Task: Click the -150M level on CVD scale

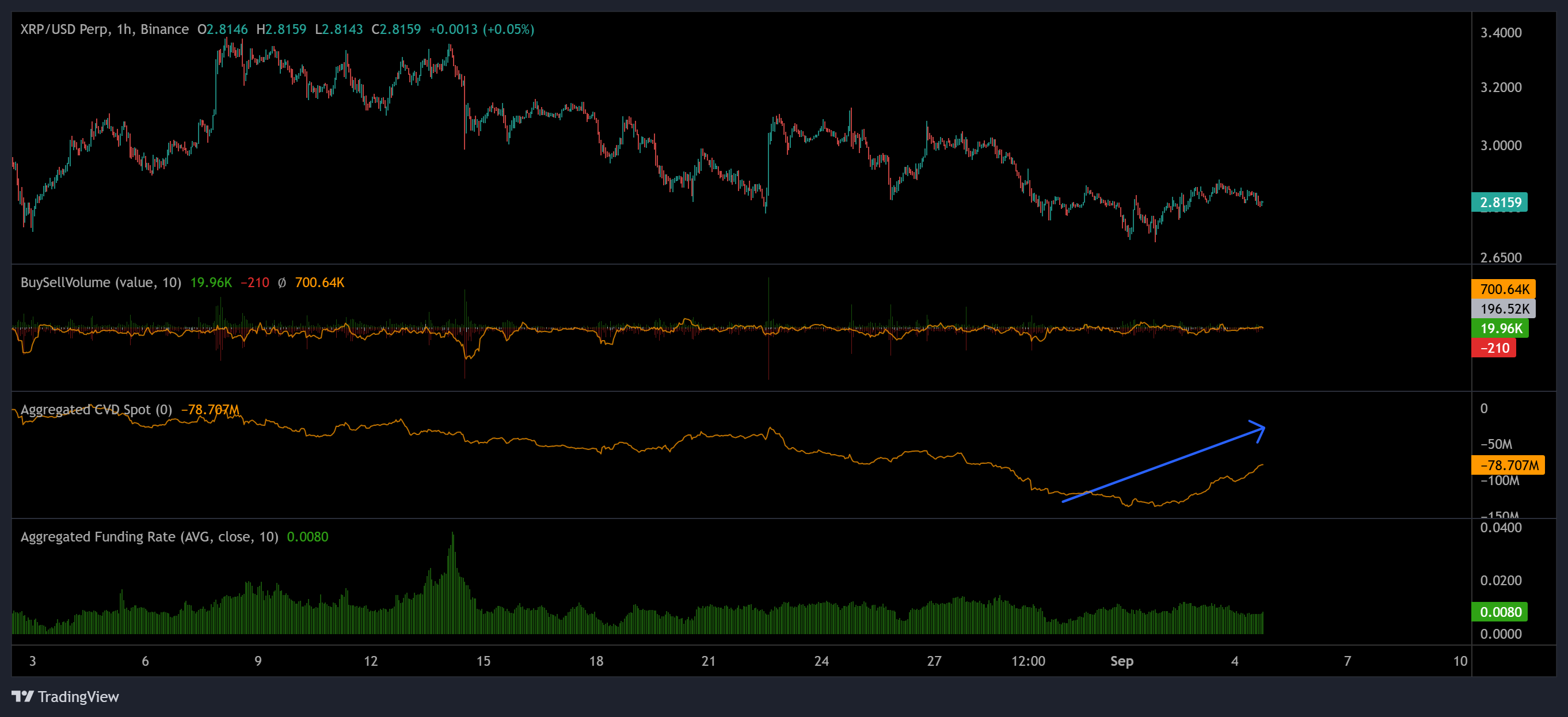Action: tap(1500, 516)
